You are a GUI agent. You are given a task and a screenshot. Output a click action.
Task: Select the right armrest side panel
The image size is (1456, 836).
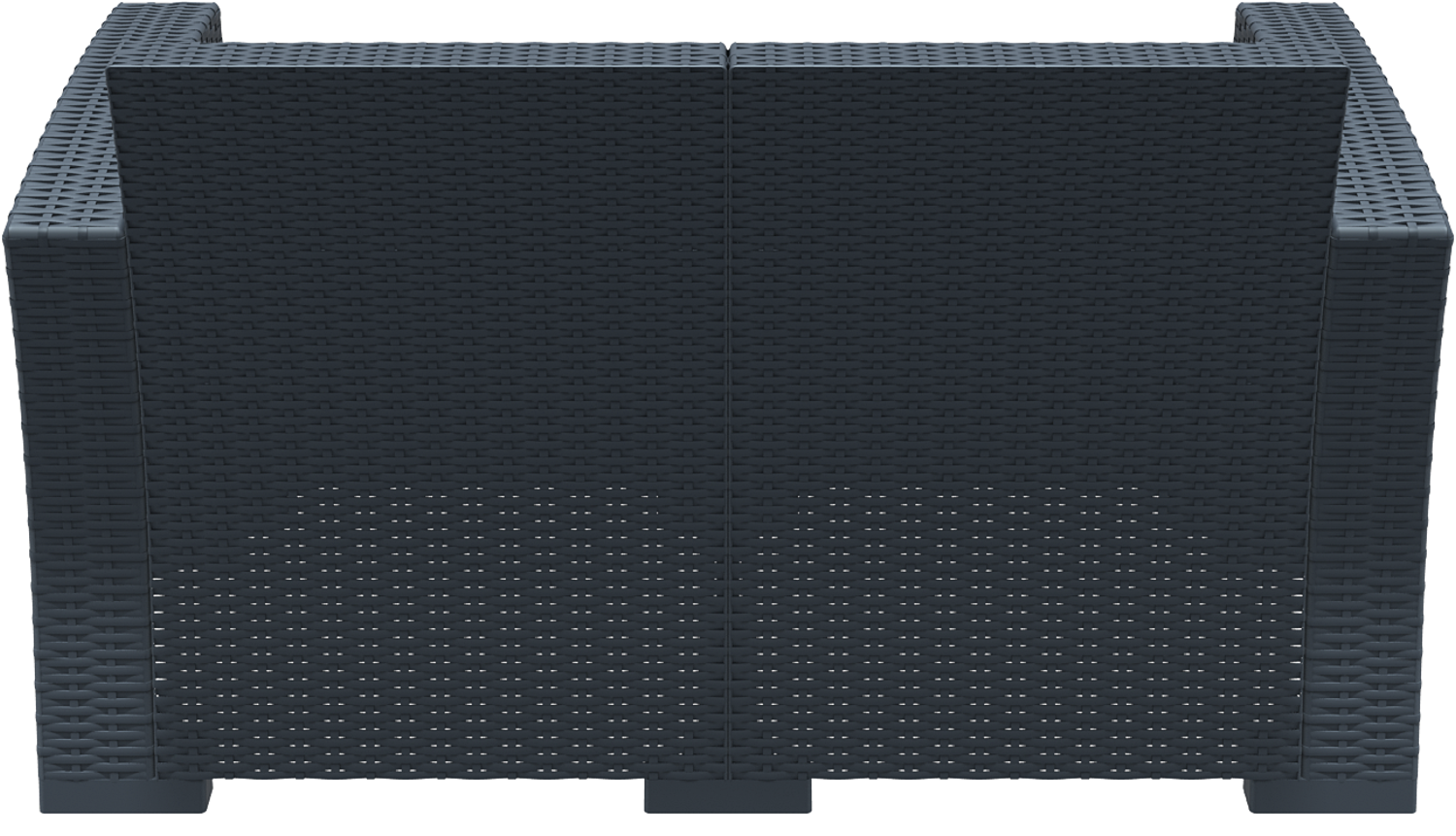tap(1388, 485)
